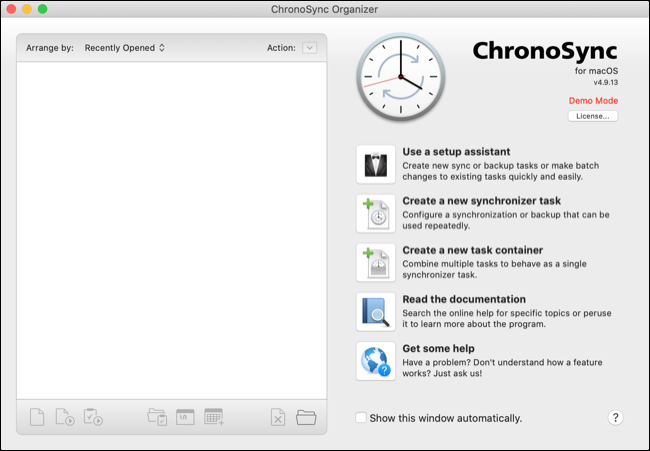Click the round question mark help button
This screenshot has width=650, height=451.
[x=616, y=418]
